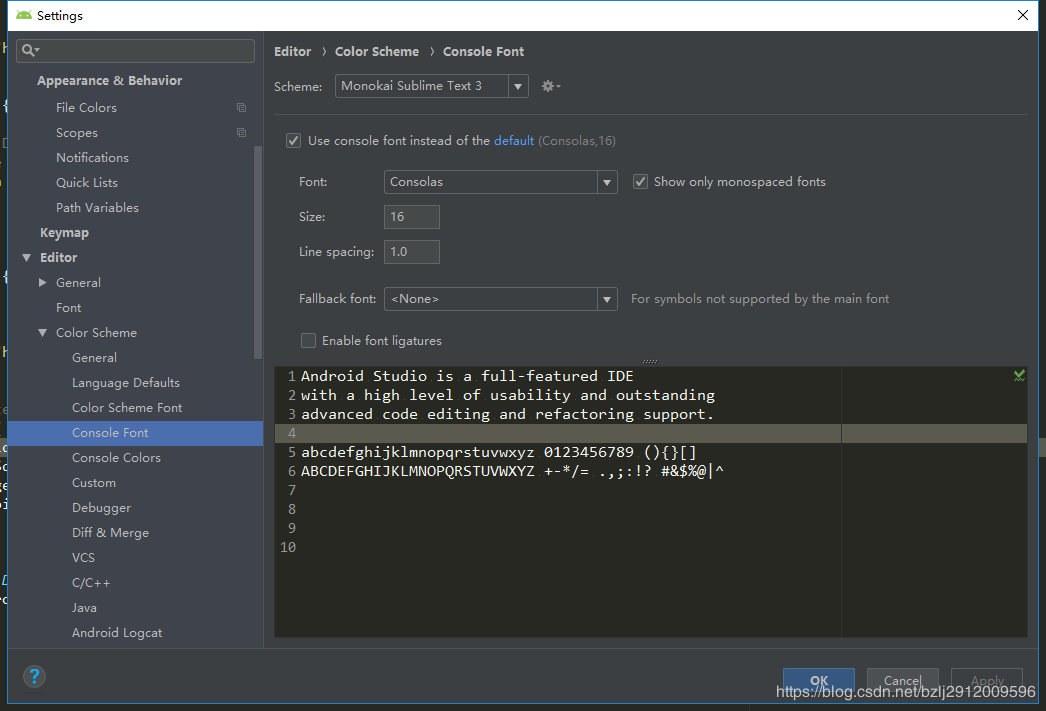Open Quick Lists settings
The image size is (1046, 711).
pos(87,183)
